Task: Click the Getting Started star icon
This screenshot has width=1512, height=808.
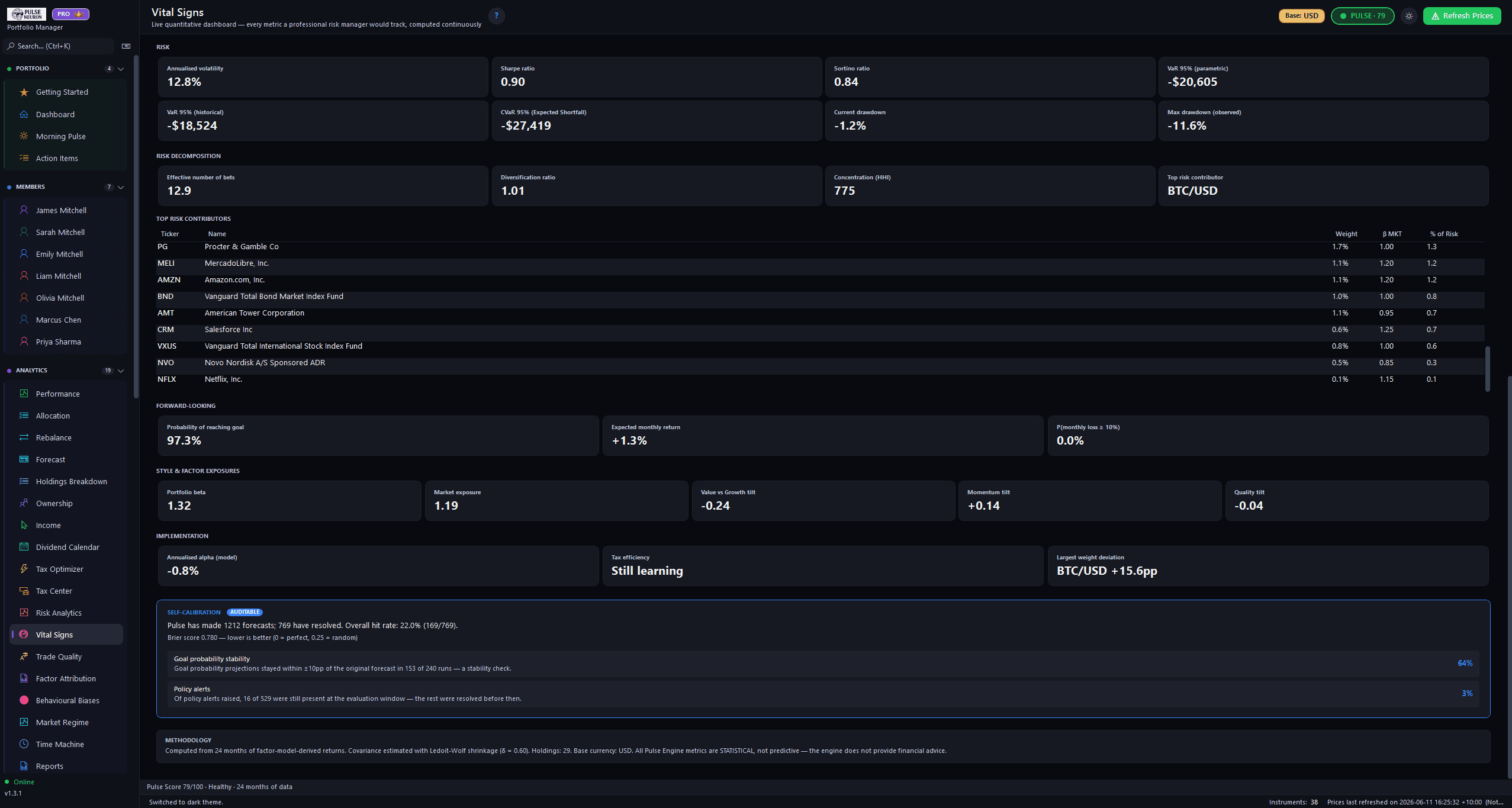Action: 24,92
